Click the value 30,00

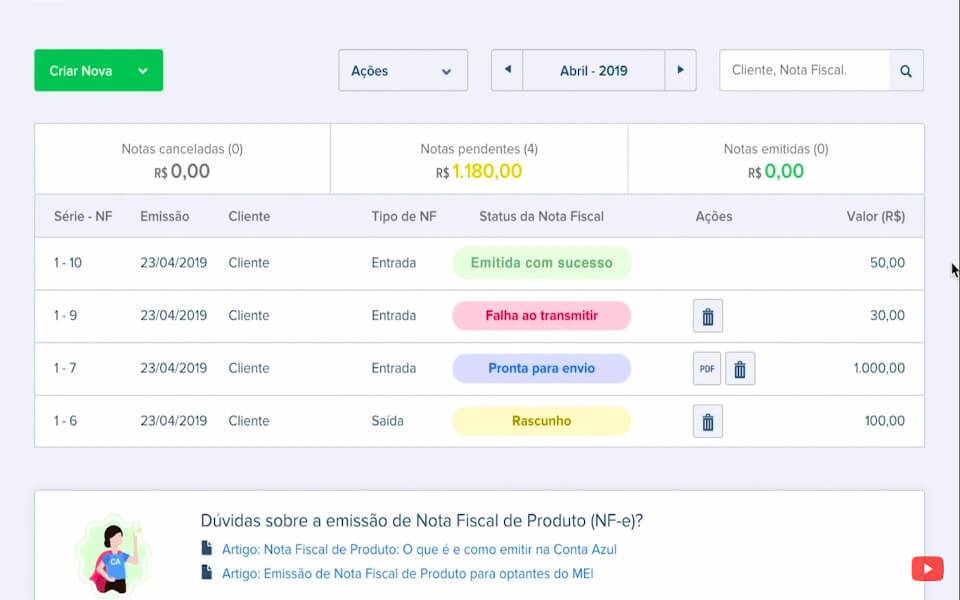pyautogui.click(x=887, y=315)
